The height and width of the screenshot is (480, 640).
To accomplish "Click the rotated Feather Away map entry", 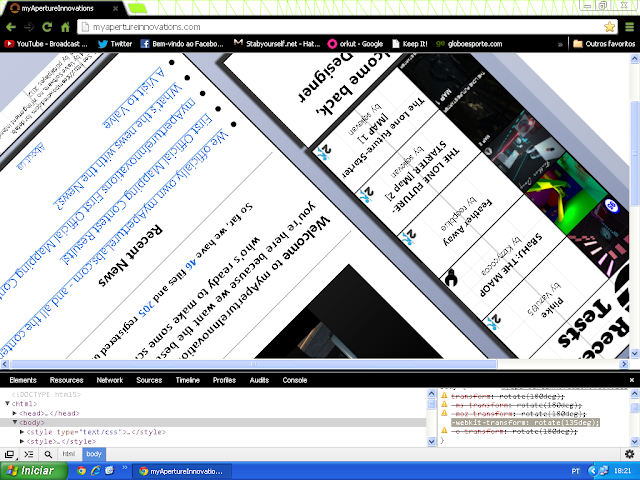I will (x=468, y=222).
